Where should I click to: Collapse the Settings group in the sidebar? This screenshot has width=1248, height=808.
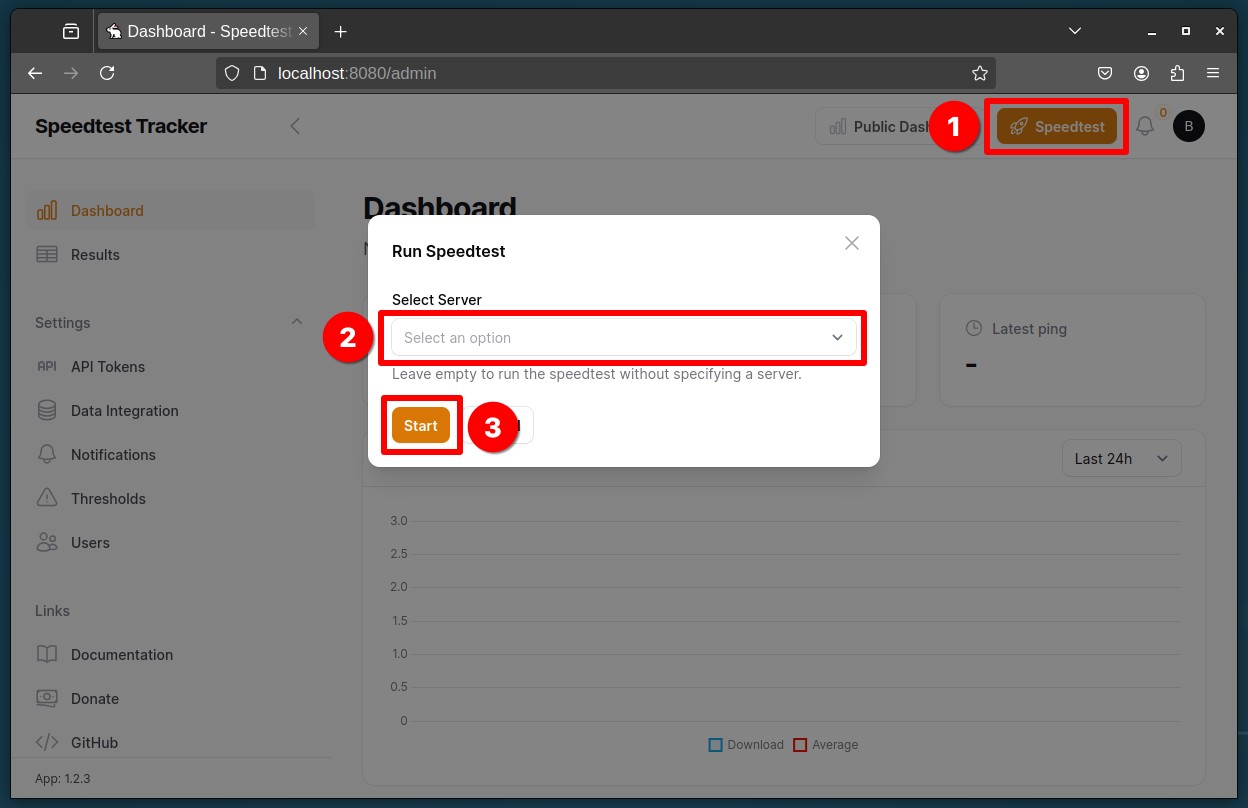pyautogui.click(x=296, y=322)
